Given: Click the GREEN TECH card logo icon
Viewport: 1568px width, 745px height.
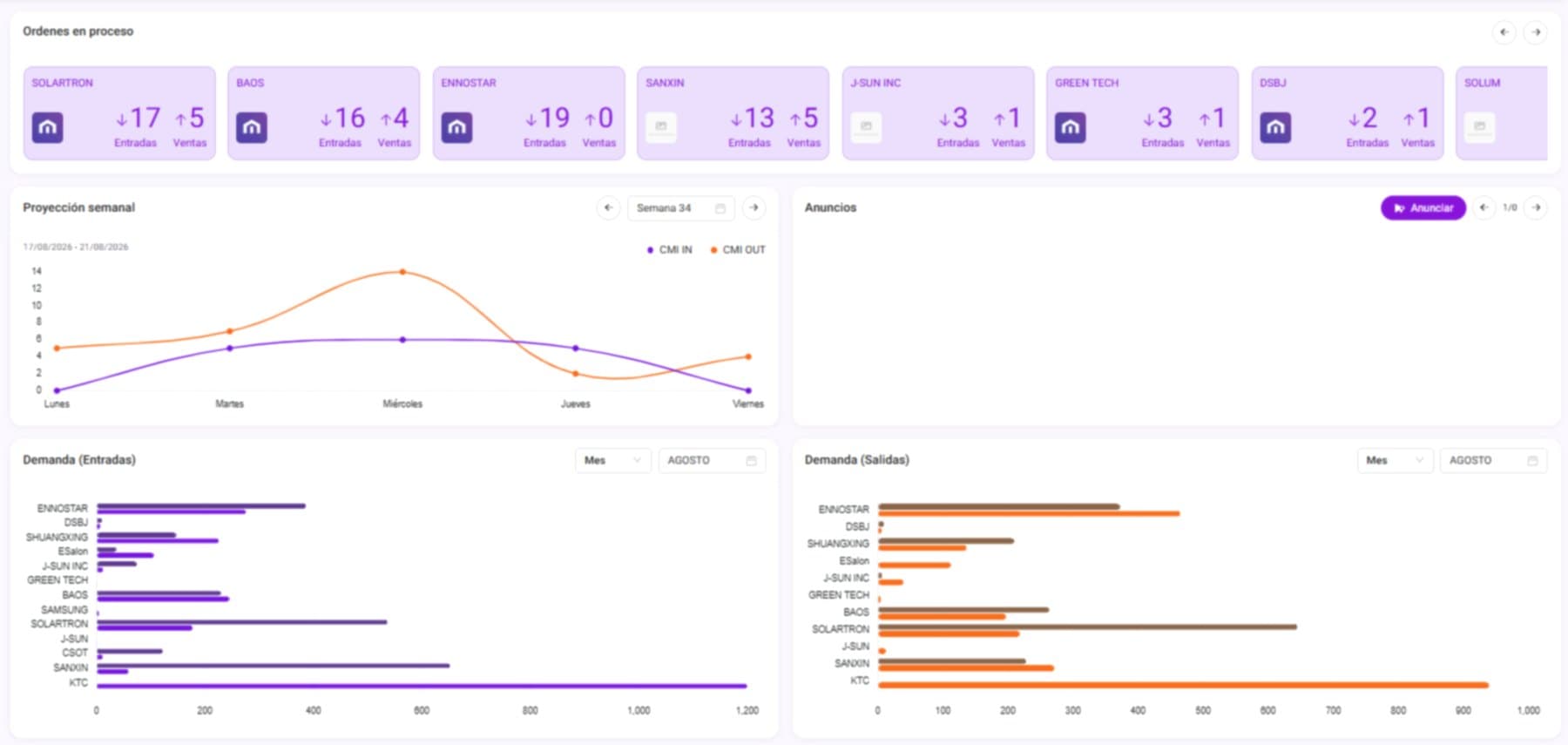Looking at the screenshot, I should click(1071, 128).
